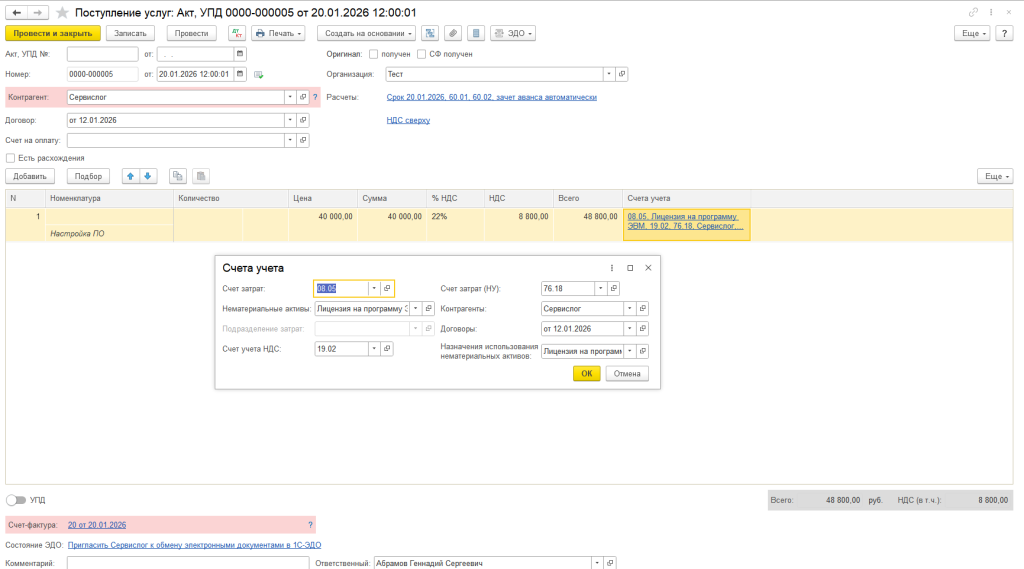This screenshot has height=569, width=1024.
Task: Open the document report icon next to the paperclip
Action: [476, 33]
